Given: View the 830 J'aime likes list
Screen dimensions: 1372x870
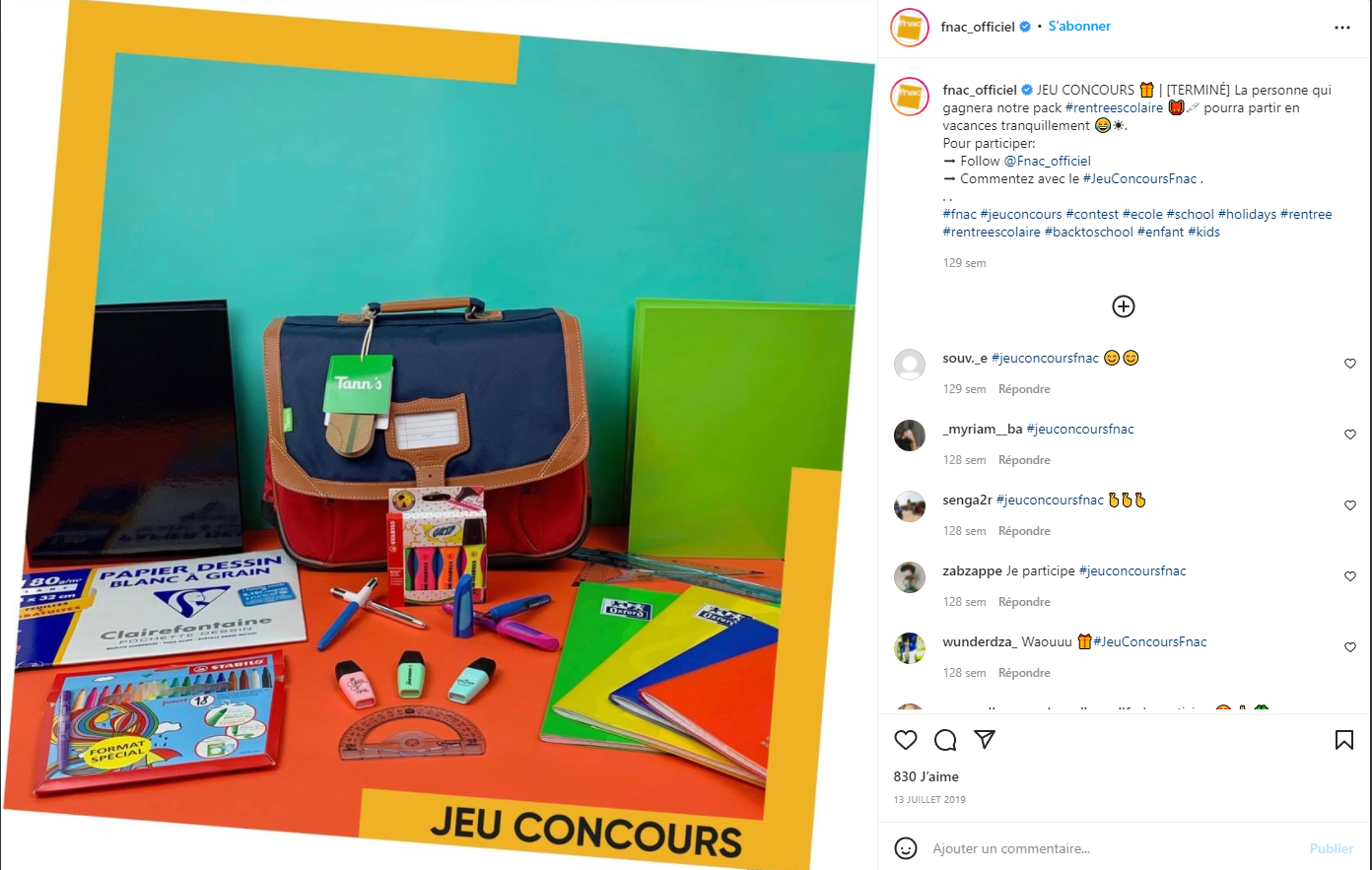Looking at the screenshot, I should point(926,776).
